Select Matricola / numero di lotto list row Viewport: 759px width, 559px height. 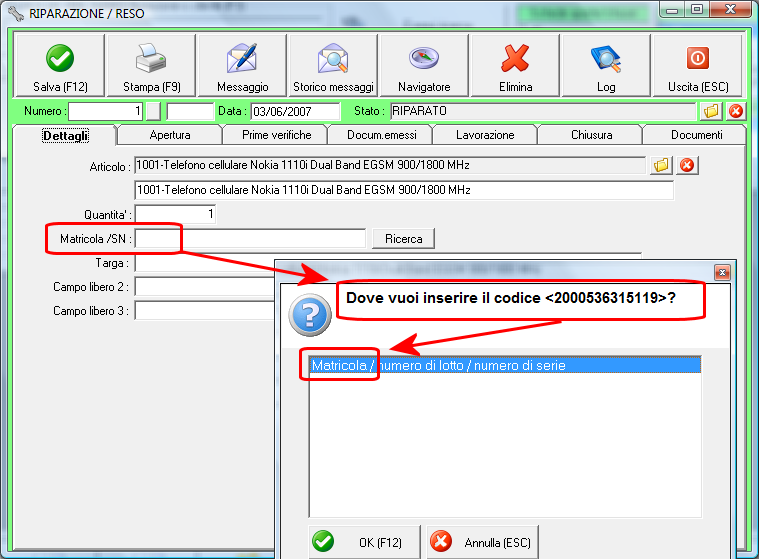point(505,365)
